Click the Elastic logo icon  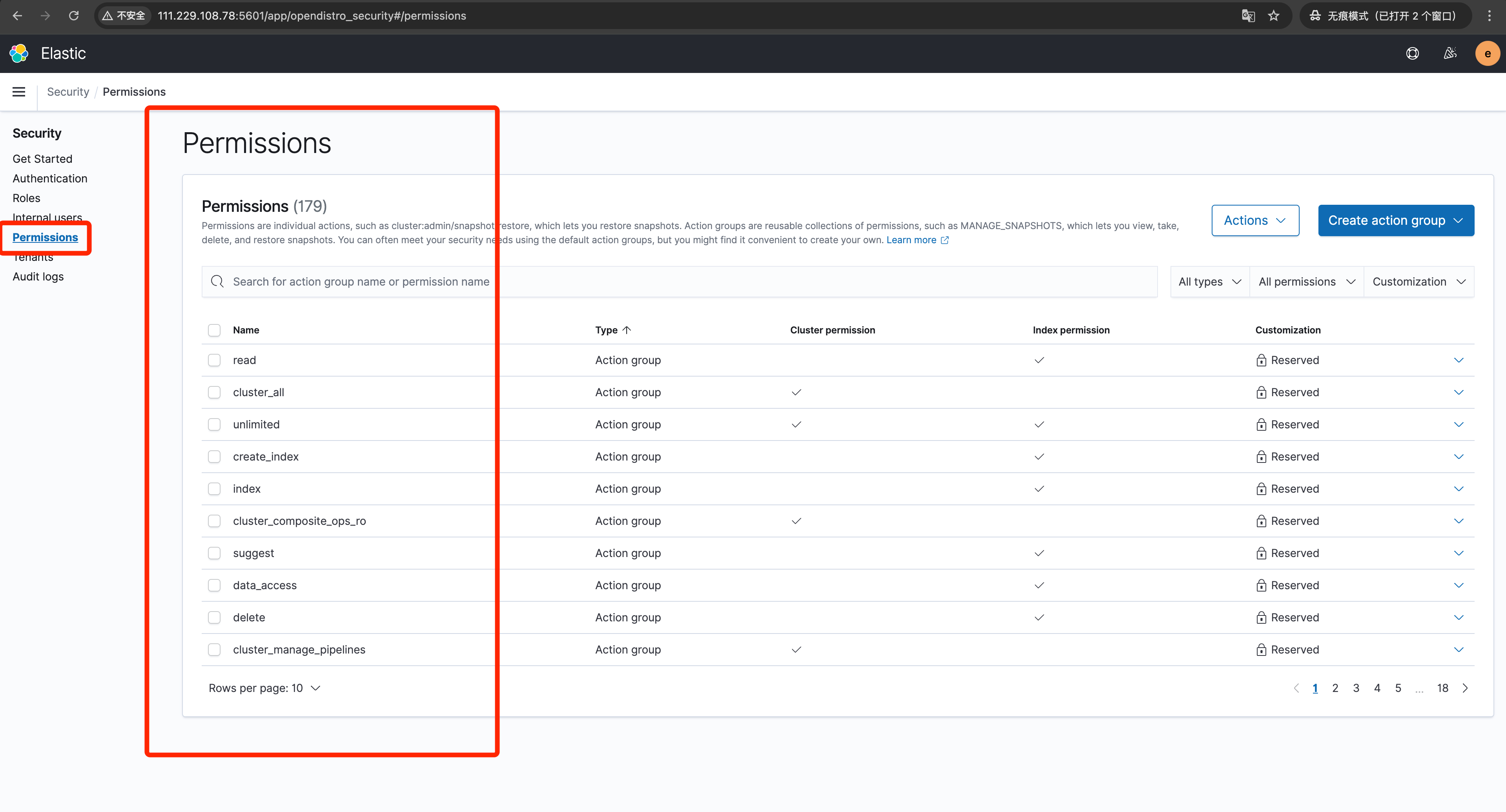tap(19, 53)
